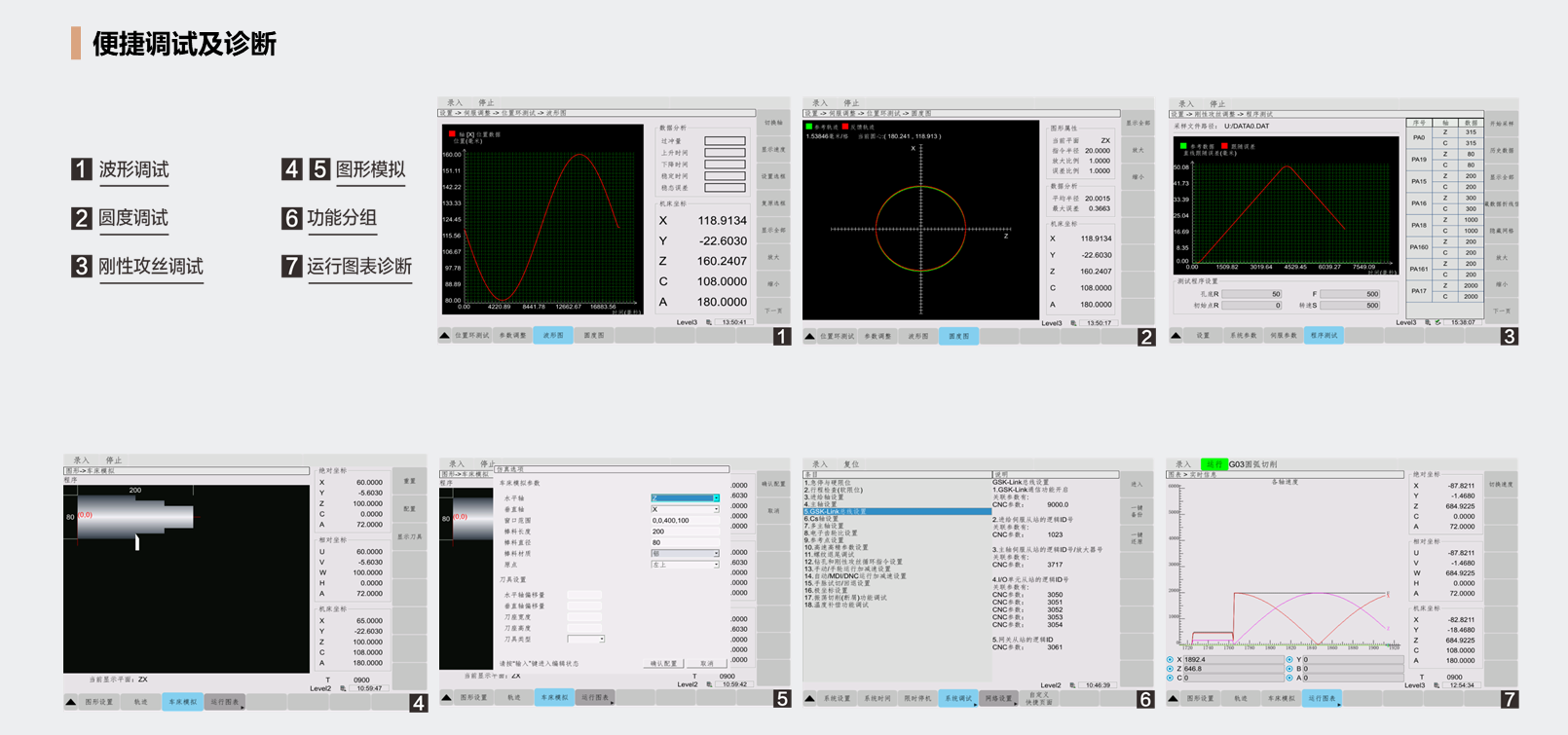1568x735 pixels.
Task: Switch to 圆度图 tab in waveform screen 1
Action: (594, 335)
